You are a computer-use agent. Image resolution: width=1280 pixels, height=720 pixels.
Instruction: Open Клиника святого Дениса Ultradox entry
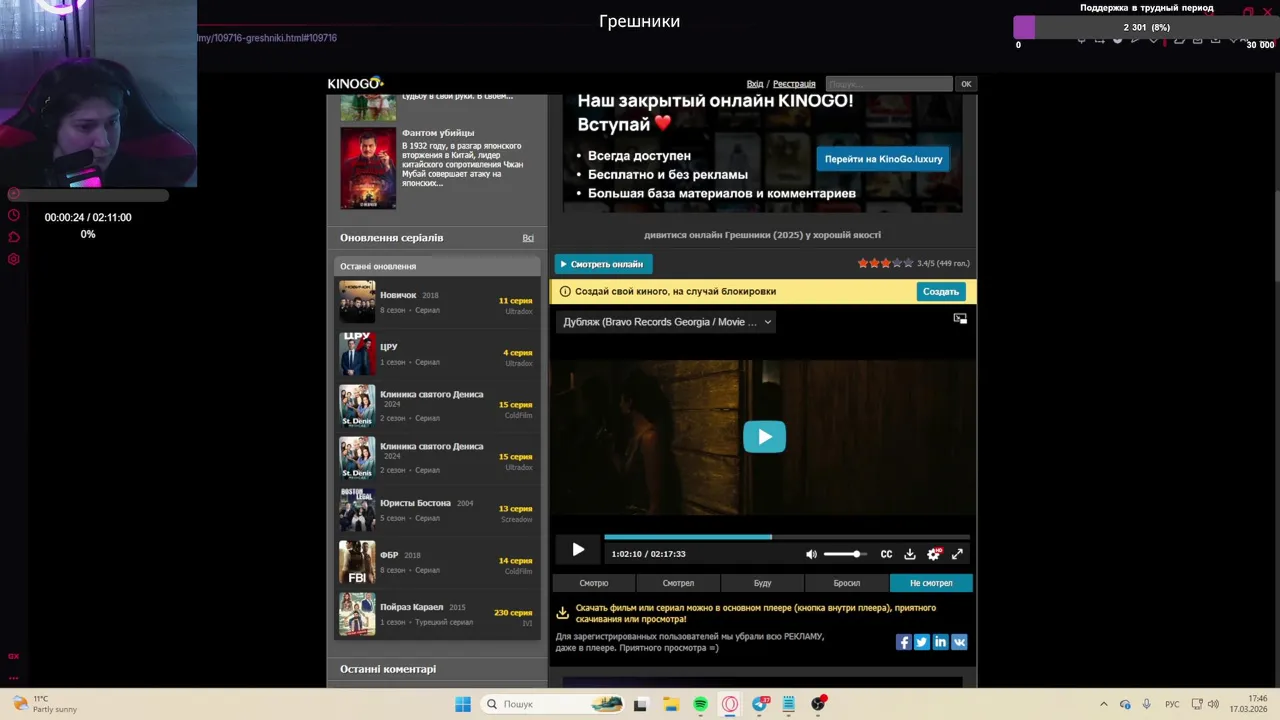437,458
